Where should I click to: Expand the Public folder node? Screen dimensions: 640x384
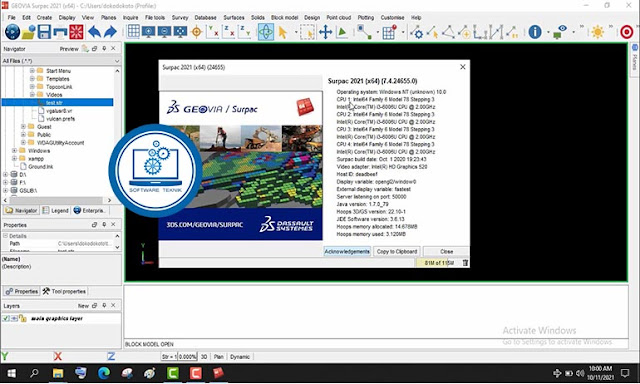23,134
